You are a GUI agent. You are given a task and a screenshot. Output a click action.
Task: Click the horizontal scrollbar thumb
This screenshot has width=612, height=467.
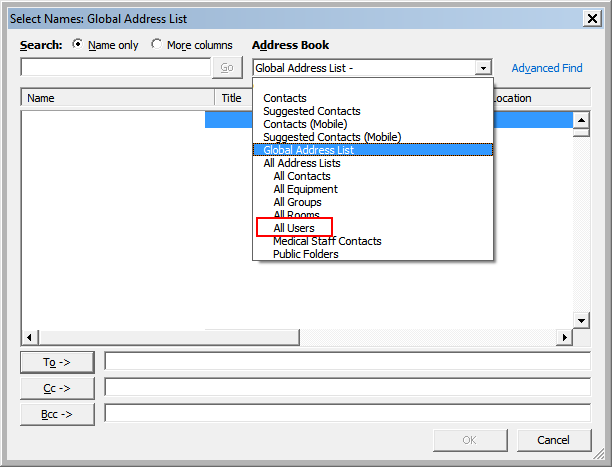click(169, 337)
